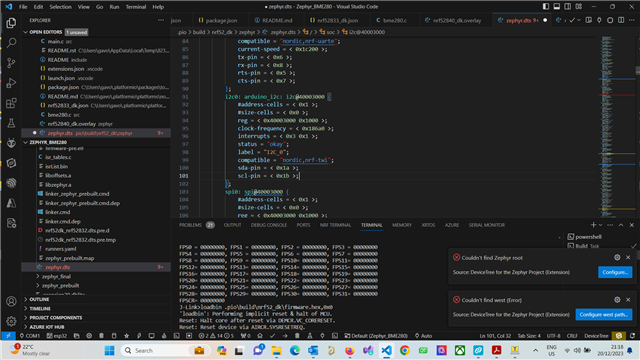Click the errors and warnings counter in status bar
Screen dimensions: 640x360
click(x=216, y=336)
